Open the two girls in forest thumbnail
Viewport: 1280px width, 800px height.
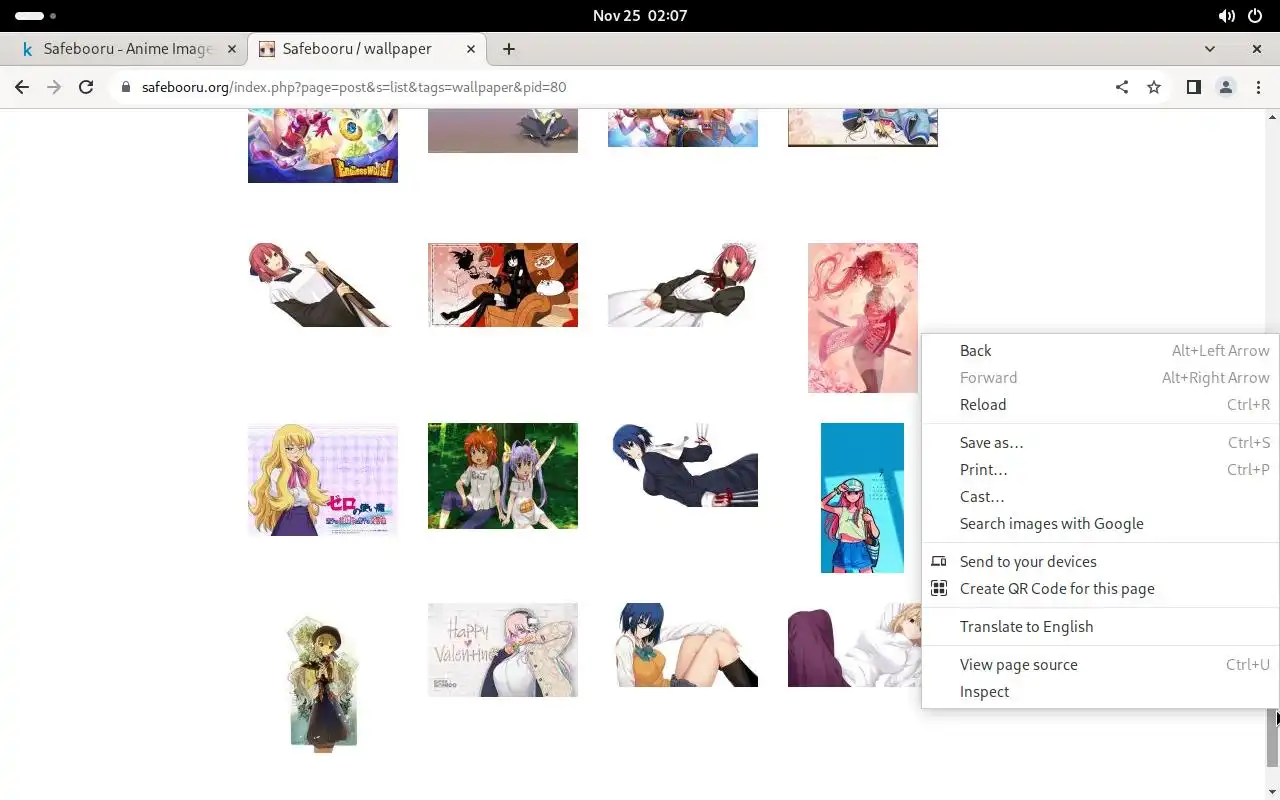pyautogui.click(x=503, y=476)
